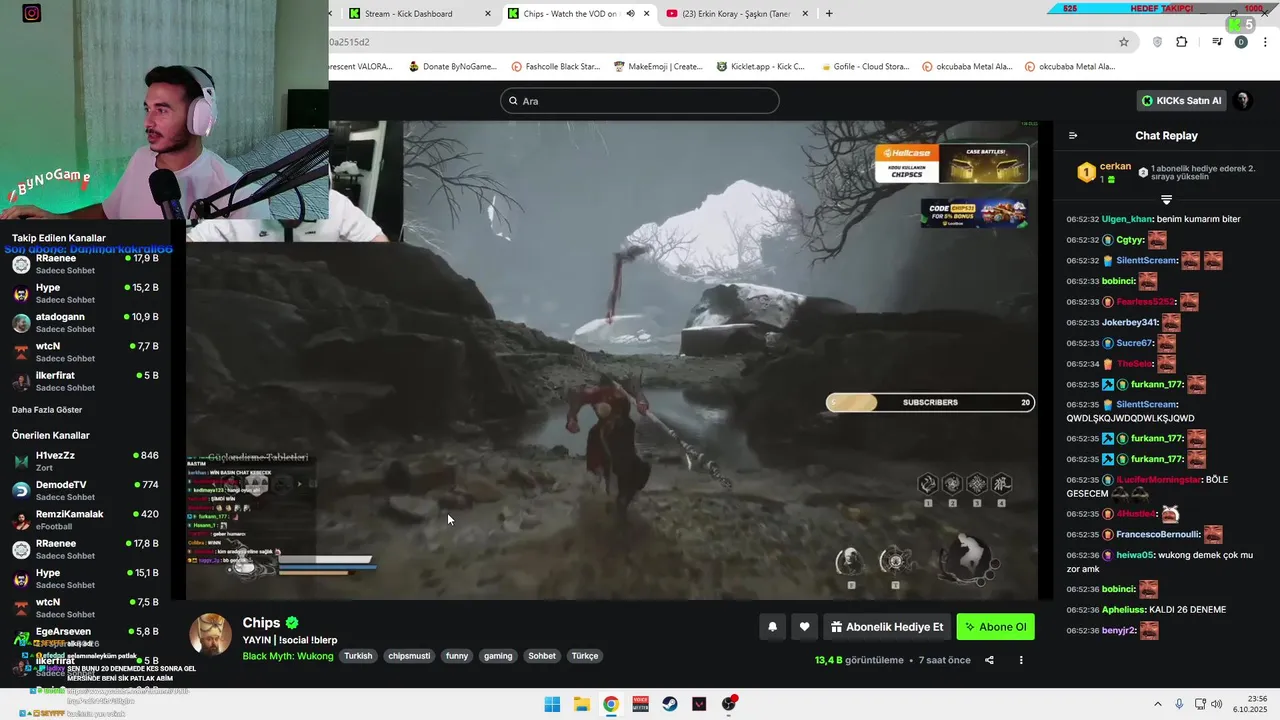Click the microphone icon in system tray
1280x720 pixels.
click(1179, 704)
